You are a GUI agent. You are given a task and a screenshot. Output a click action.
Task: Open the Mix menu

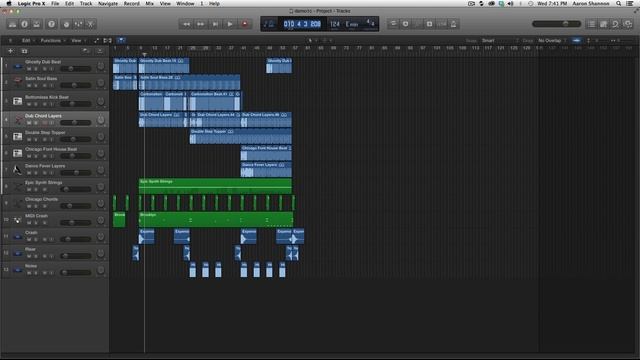(x=150, y=4)
